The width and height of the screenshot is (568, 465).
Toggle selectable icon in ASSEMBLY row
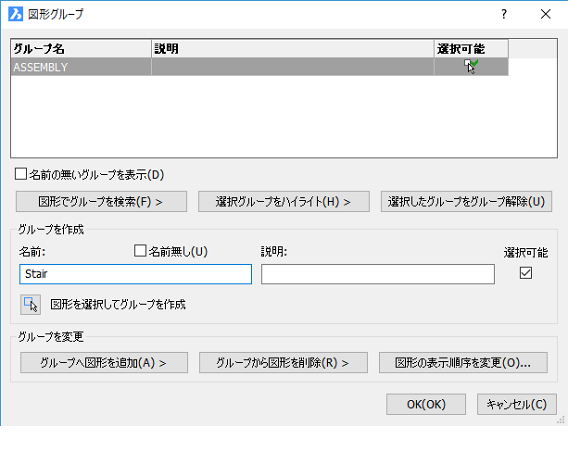click(x=471, y=66)
